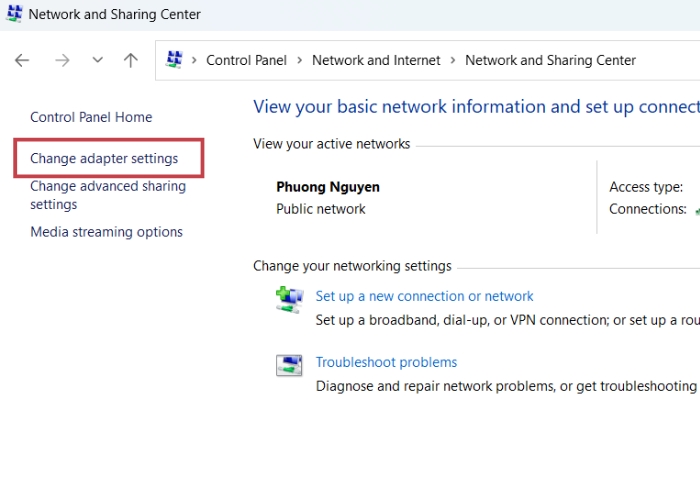The image size is (700, 500).
Task: Open the recent locations dropdown chevron
Action: (x=97, y=60)
